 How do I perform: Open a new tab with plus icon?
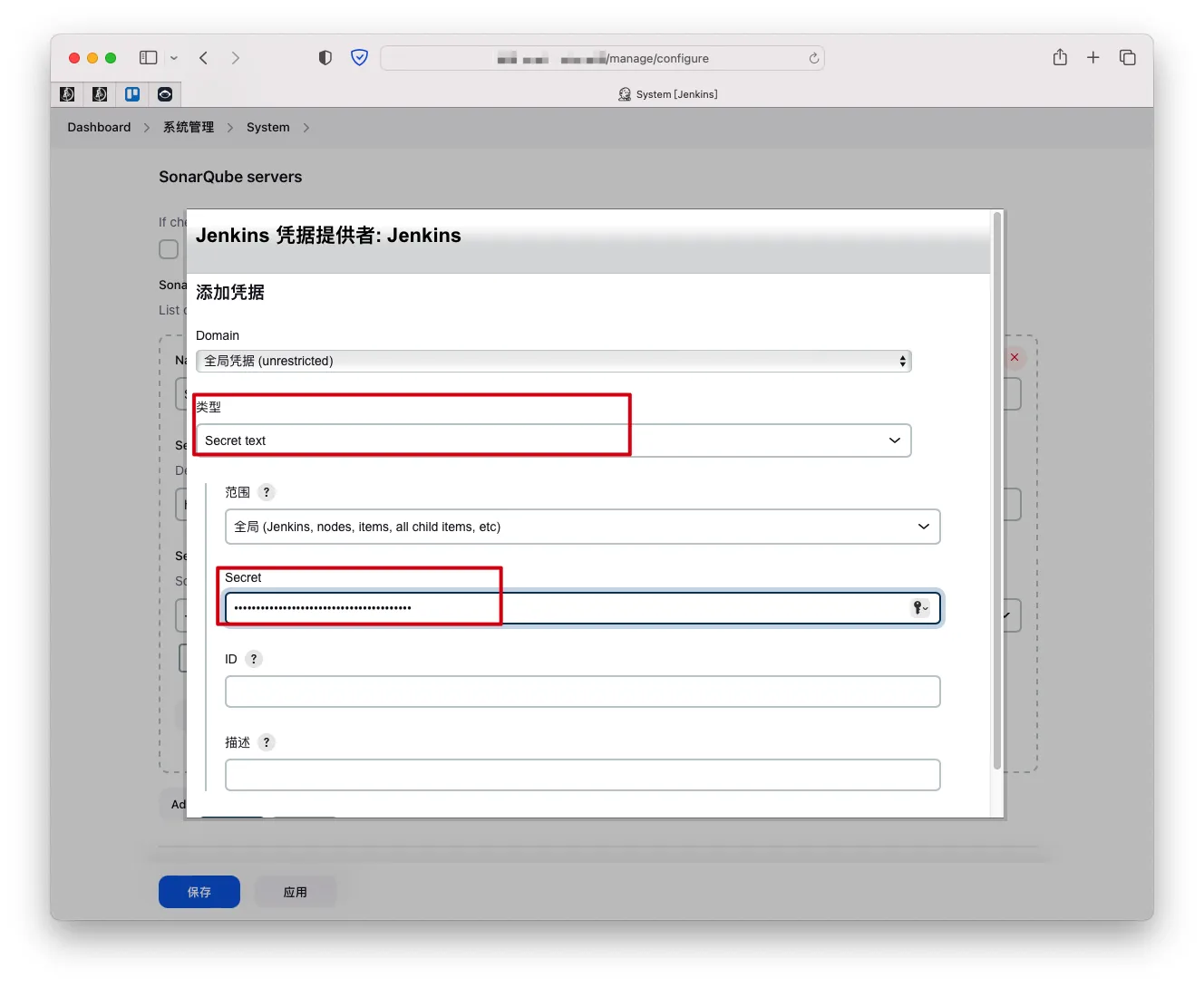1093,58
